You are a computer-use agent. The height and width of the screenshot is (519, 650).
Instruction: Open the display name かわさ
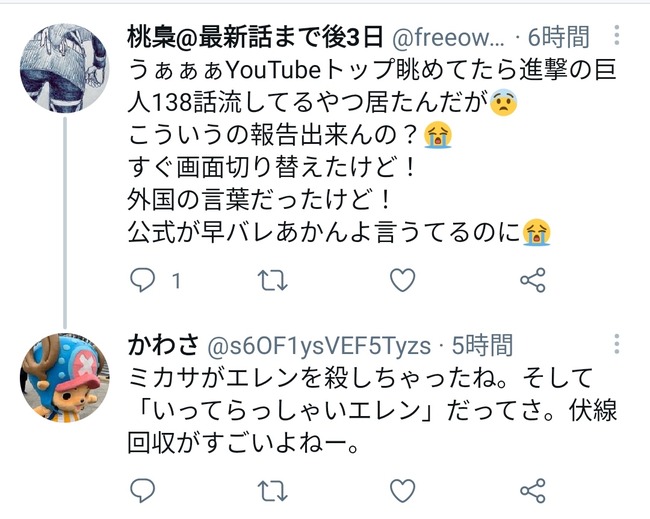[163, 345]
